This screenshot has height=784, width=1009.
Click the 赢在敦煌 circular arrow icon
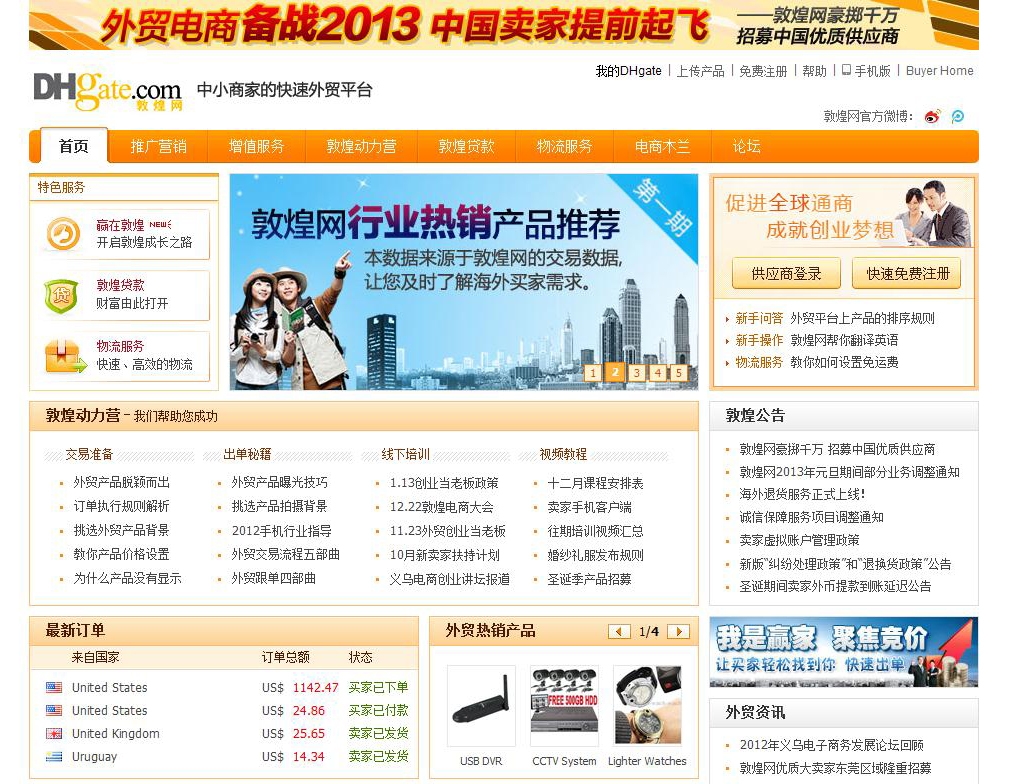(x=63, y=234)
